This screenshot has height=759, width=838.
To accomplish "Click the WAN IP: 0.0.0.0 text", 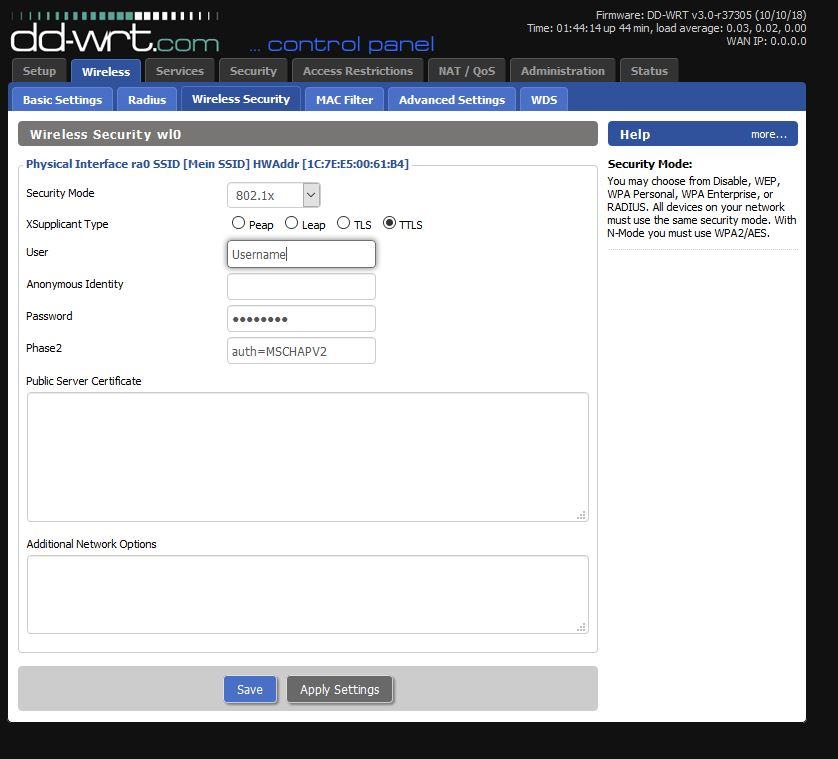I will 766,41.
